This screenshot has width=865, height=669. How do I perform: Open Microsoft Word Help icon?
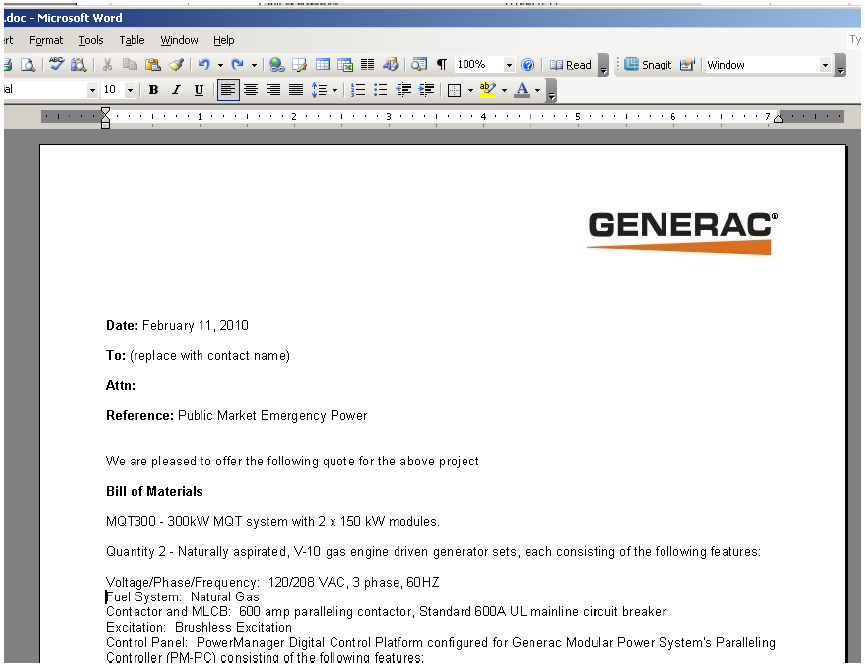click(x=527, y=65)
